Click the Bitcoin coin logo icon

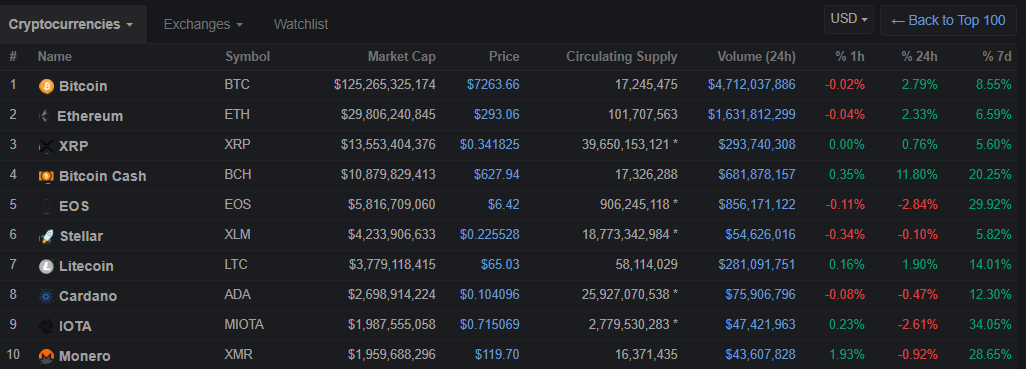(x=46, y=86)
